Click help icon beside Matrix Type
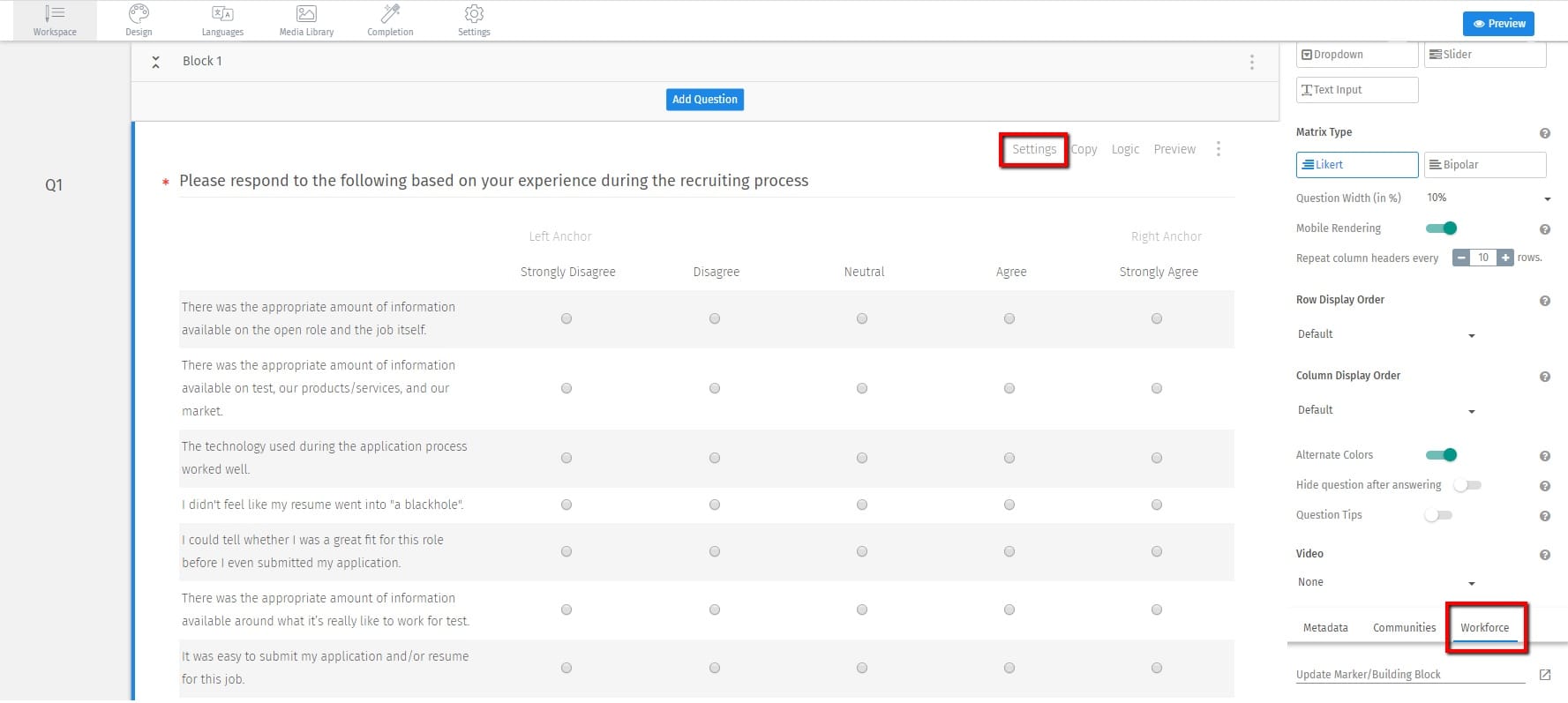 point(1544,133)
